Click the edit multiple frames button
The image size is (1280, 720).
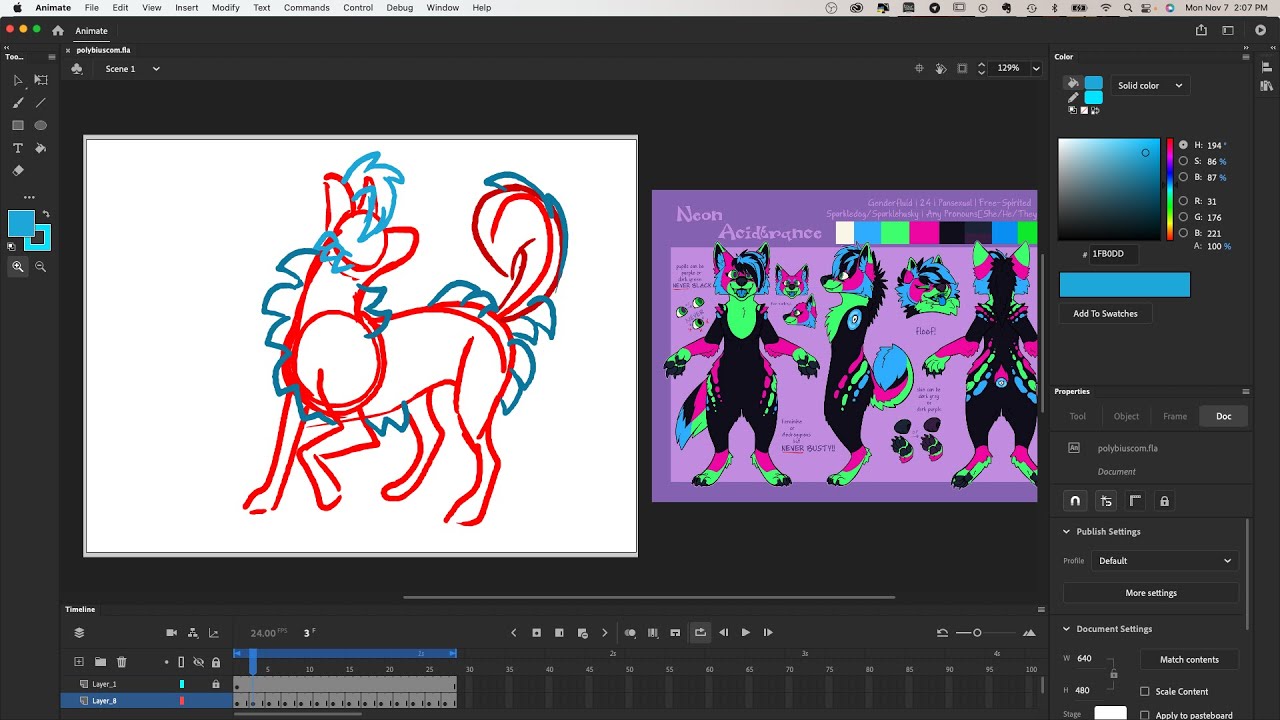pos(653,633)
